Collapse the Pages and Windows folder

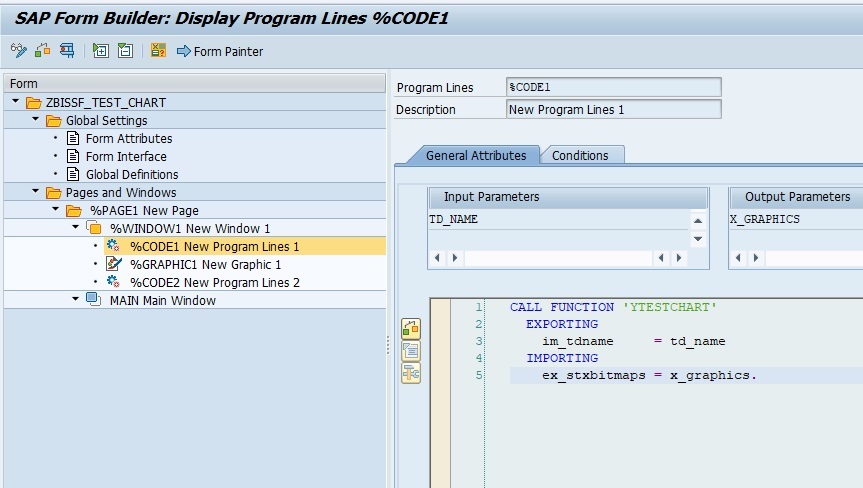pos(36,191)
